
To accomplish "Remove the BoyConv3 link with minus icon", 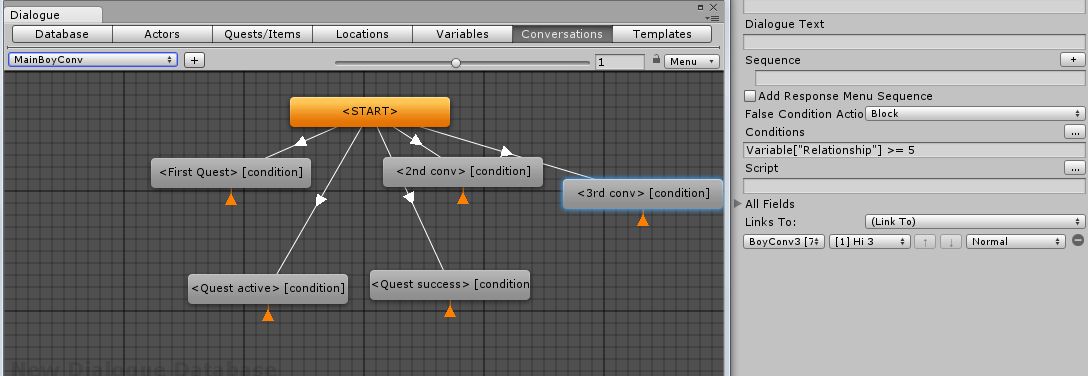I will (x=1078, y=240).
